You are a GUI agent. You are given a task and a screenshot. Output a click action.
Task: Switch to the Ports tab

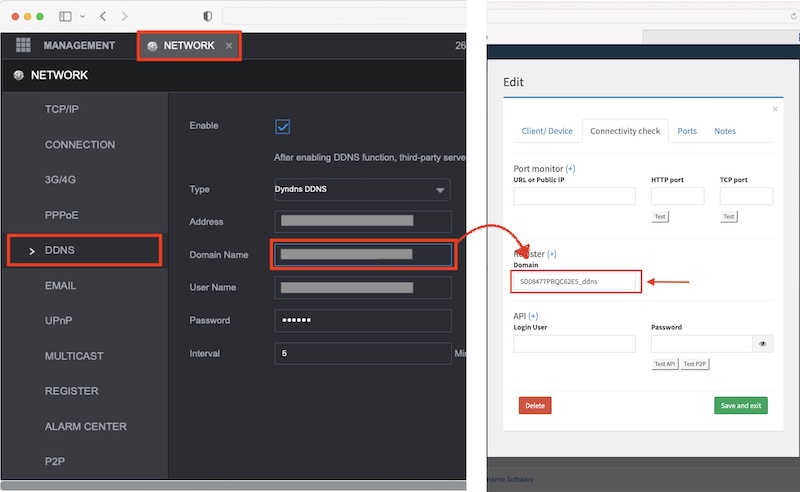[x=687, y=131]
